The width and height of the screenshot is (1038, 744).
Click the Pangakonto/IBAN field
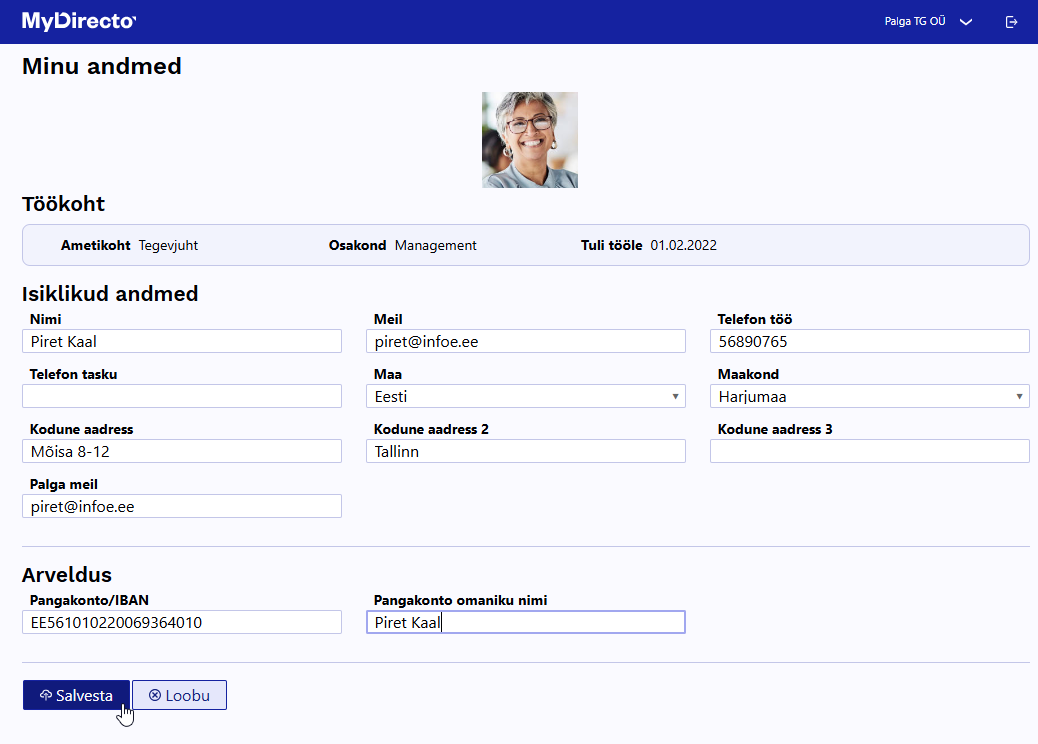[x=182, y=623]
